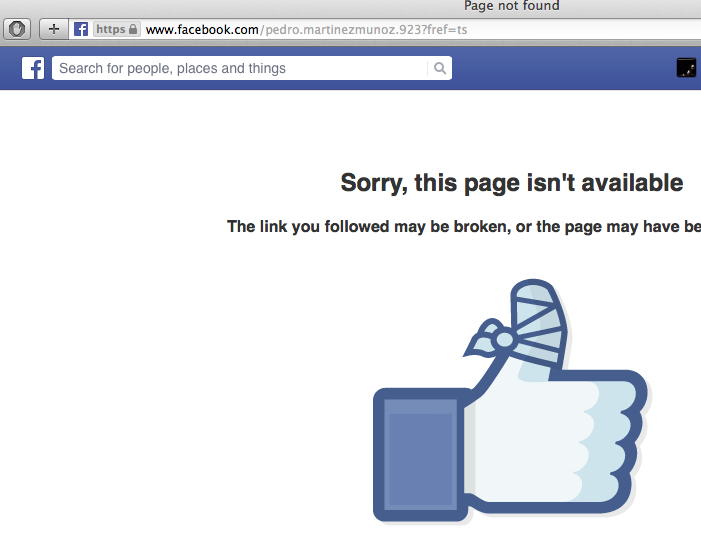This screenshot has width=701, height=543.
Task: Click the bandage knot bow on thumb
Action: [490, 338]
